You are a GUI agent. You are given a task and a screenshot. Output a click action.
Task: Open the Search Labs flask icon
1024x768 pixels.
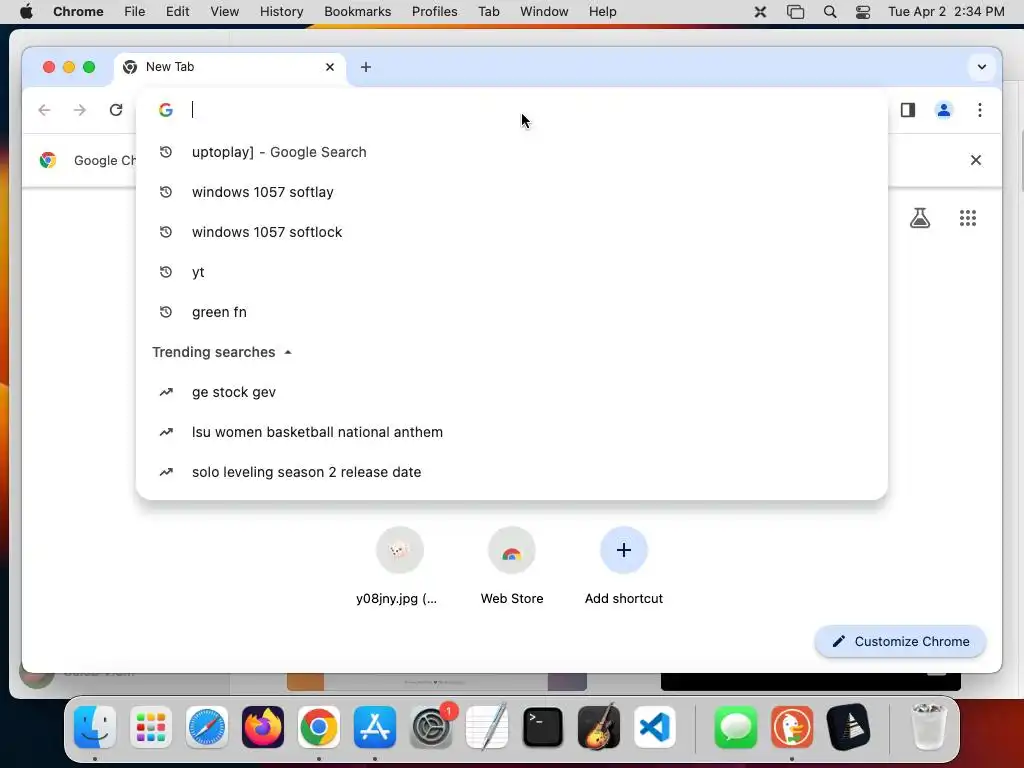[x=920, y=217]
